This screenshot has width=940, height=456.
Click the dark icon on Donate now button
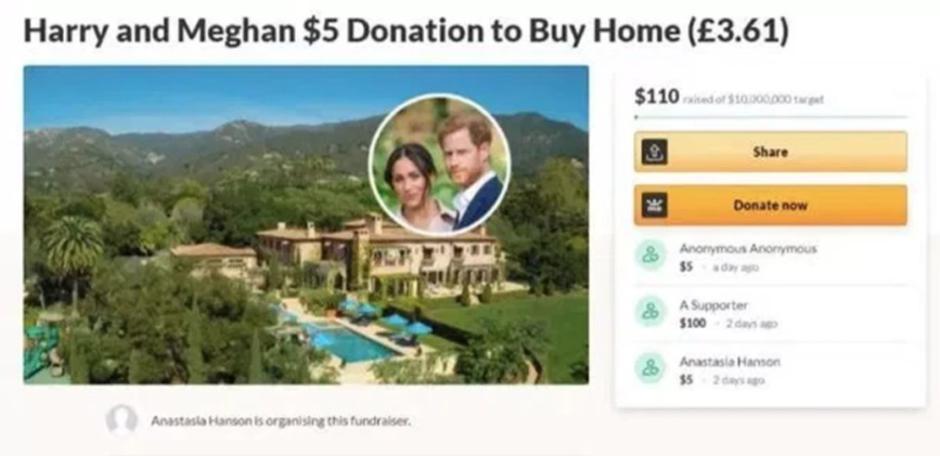(654, 206)
